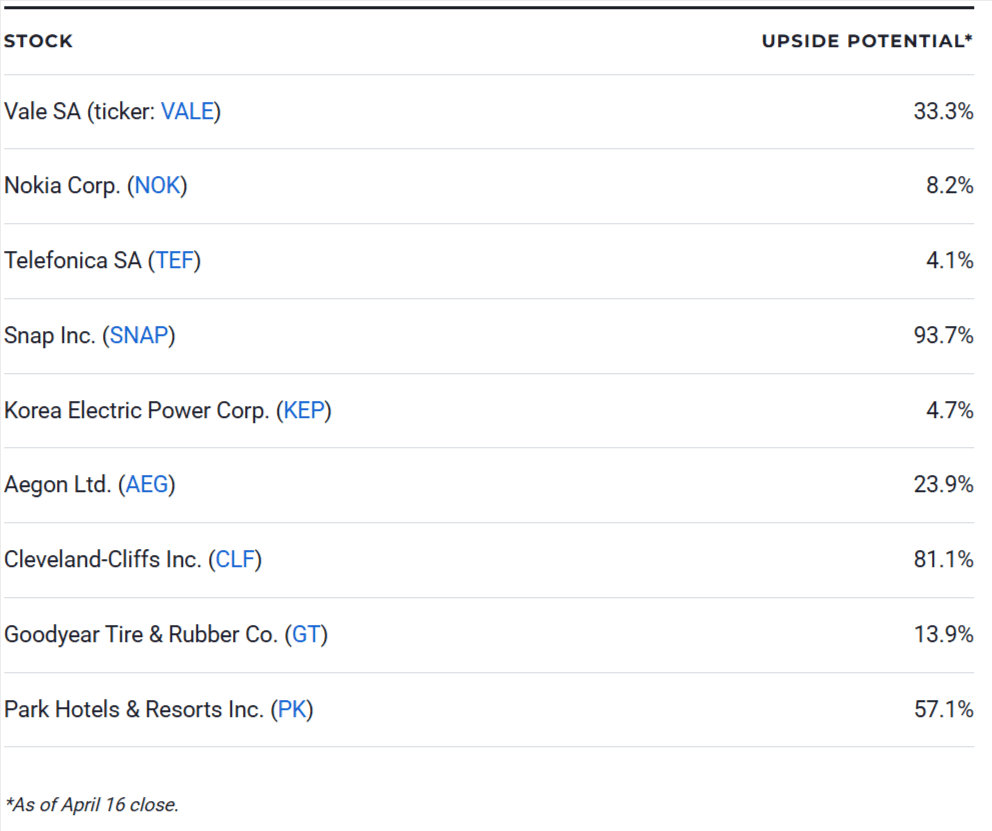992x831 pixels.
Task: Open the TEF ticker link
Action: [x=174, y=261]
